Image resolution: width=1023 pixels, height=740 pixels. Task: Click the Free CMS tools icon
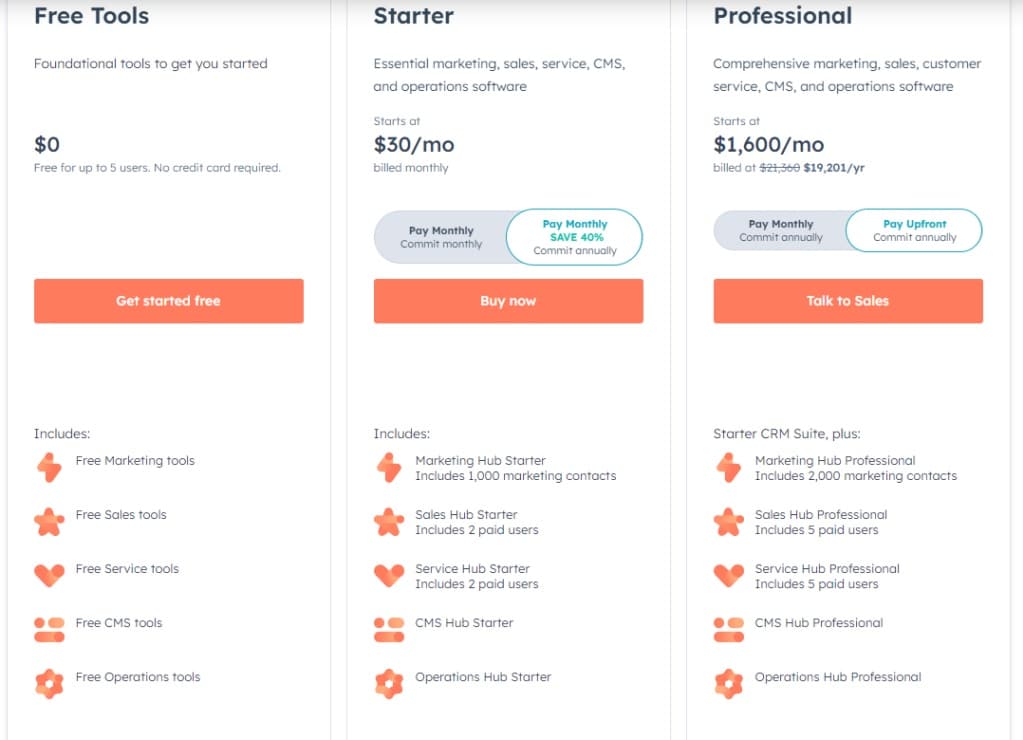pos(49,630)
